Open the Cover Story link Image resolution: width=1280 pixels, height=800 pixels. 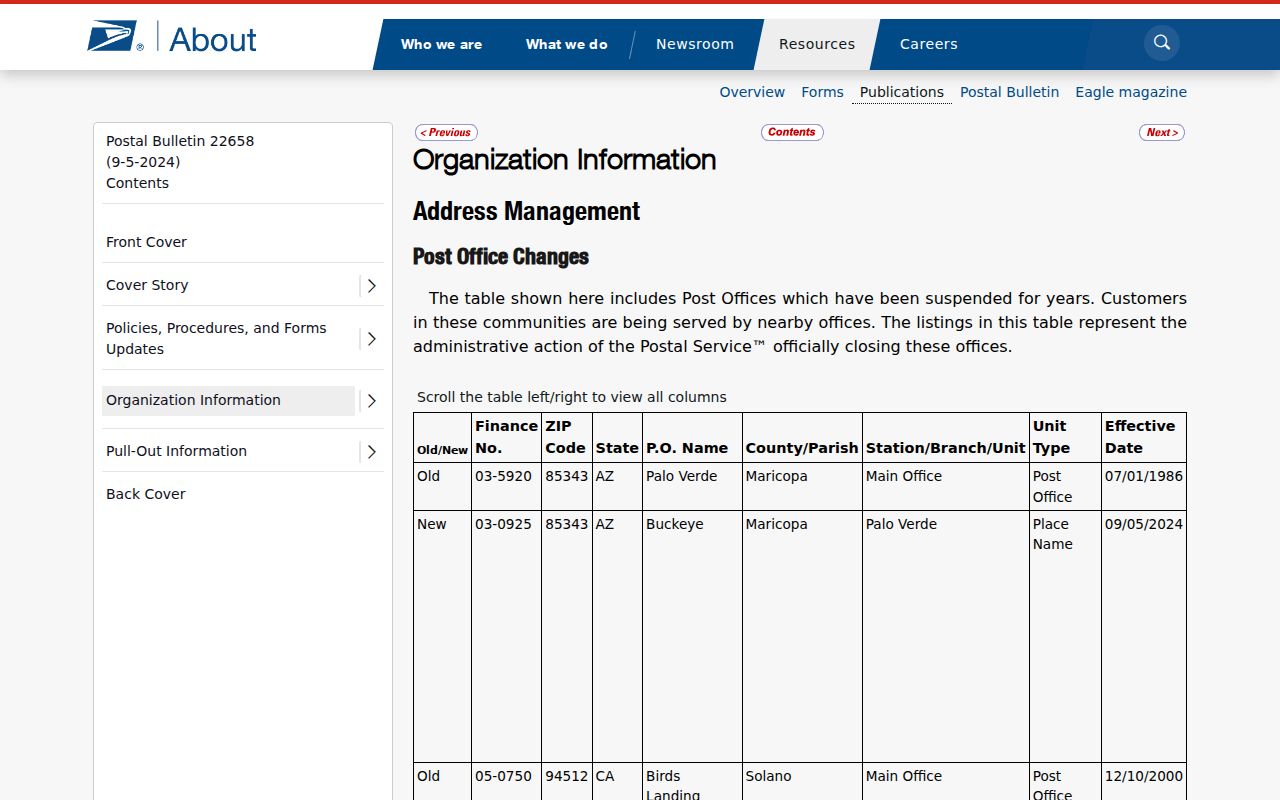tap(147, 285)
